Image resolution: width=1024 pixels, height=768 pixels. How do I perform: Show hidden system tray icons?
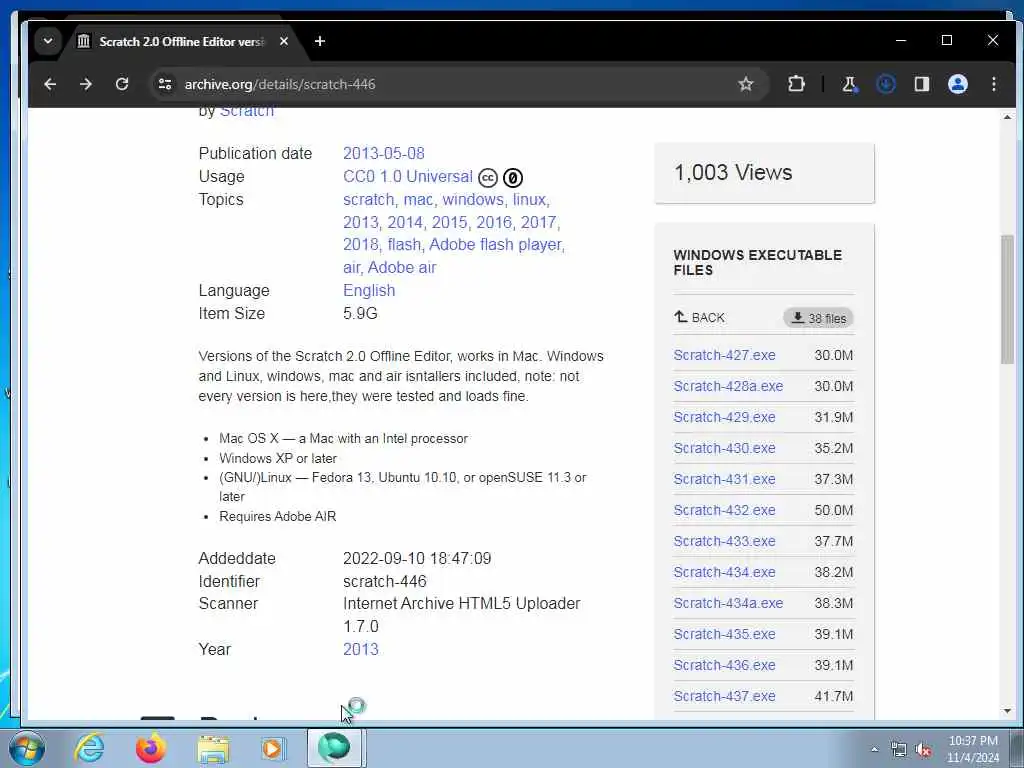pyautogui.click(x=874, y=749)
